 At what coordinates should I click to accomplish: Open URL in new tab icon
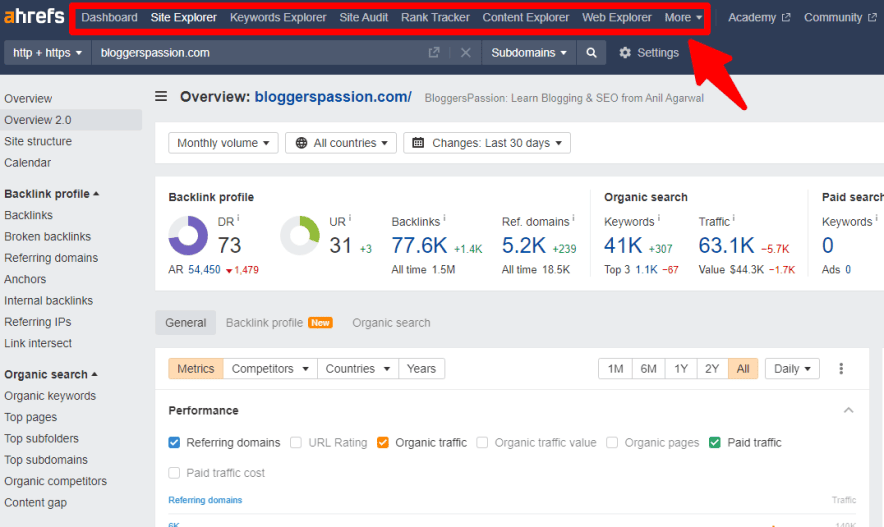coord(434,52)
